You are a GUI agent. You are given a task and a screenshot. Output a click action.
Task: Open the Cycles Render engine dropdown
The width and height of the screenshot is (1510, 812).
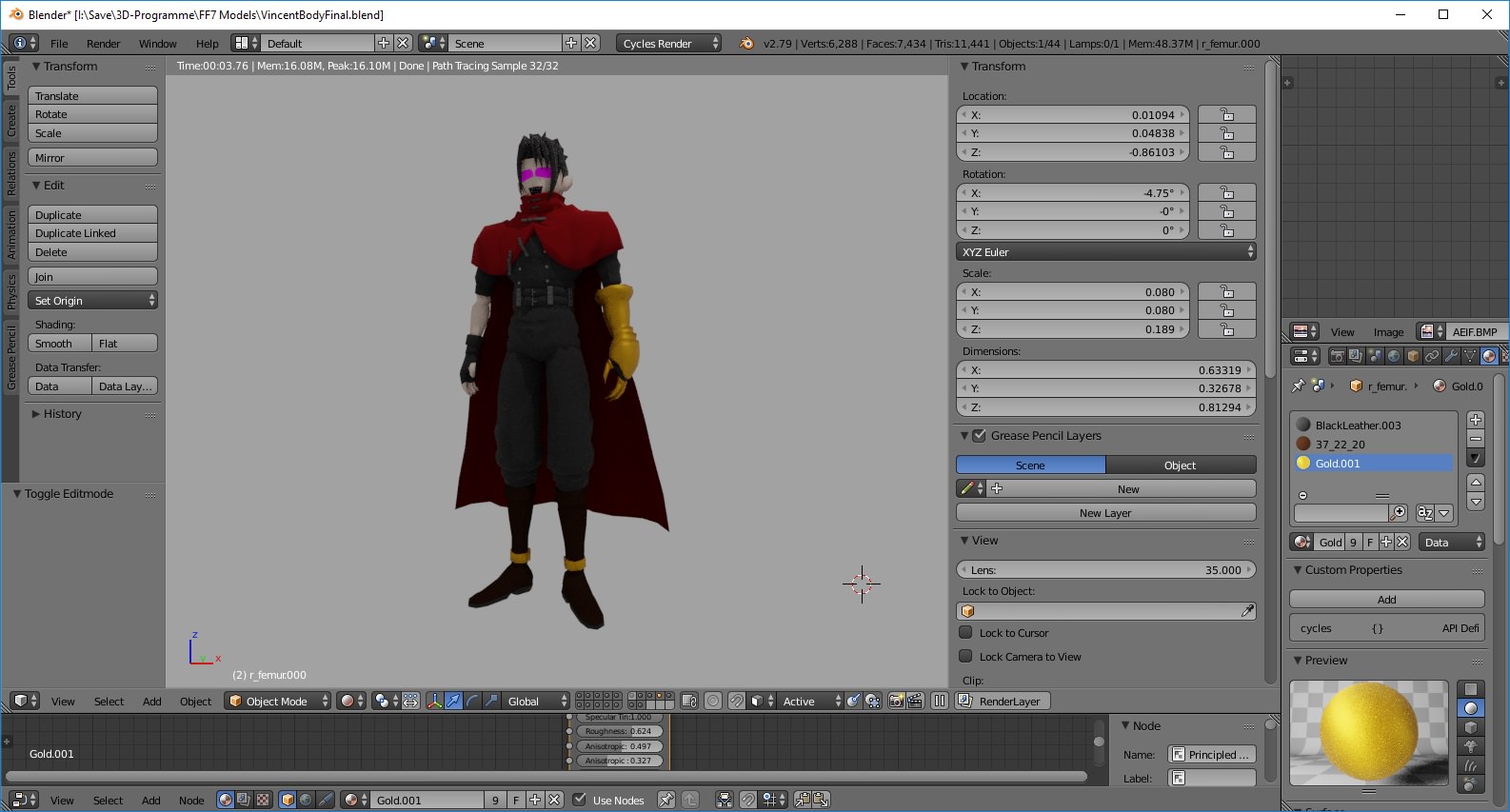[x=670, y=43]
